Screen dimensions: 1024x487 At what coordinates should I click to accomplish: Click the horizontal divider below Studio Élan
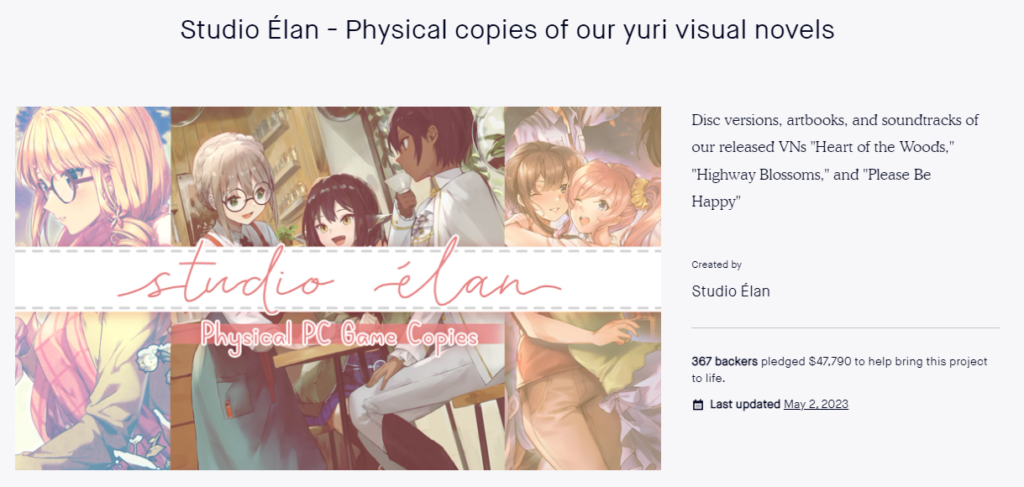[x=845, y=328]
